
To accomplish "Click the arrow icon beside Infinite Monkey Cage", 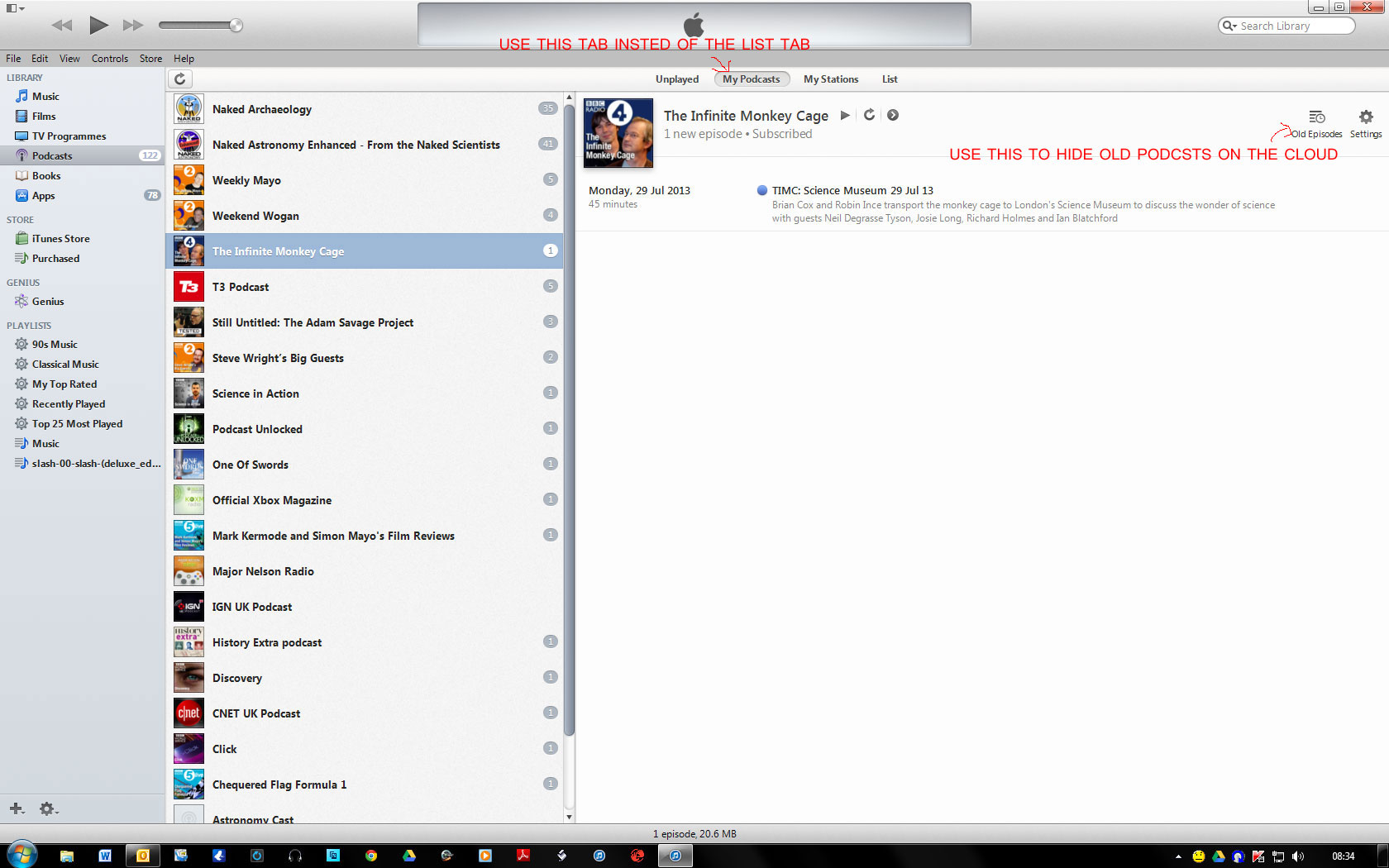I will (893, 115).
